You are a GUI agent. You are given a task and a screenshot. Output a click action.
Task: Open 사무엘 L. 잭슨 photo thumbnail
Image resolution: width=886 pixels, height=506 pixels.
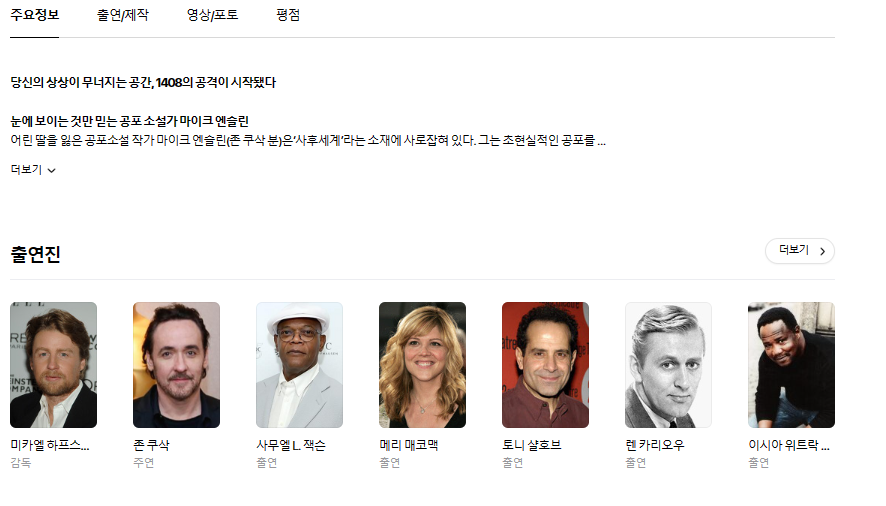pos(299,365)
